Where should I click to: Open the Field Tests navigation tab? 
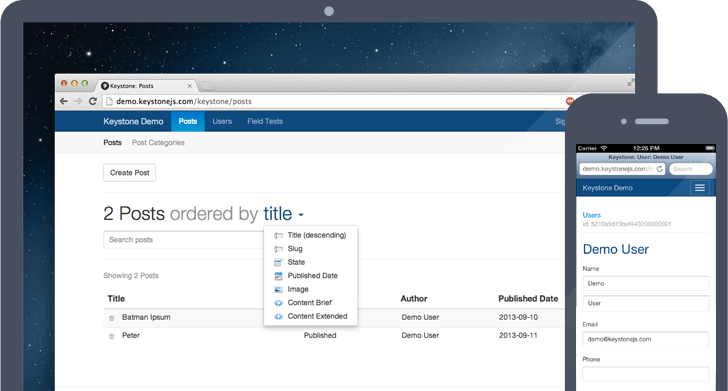(265, 121)
